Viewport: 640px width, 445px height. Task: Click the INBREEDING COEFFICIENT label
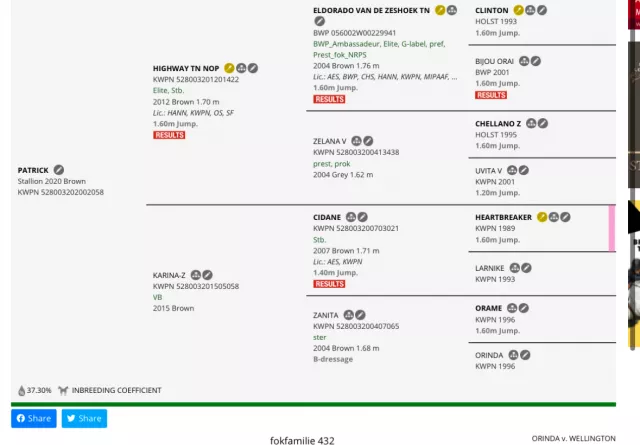[x=116, y=390]
